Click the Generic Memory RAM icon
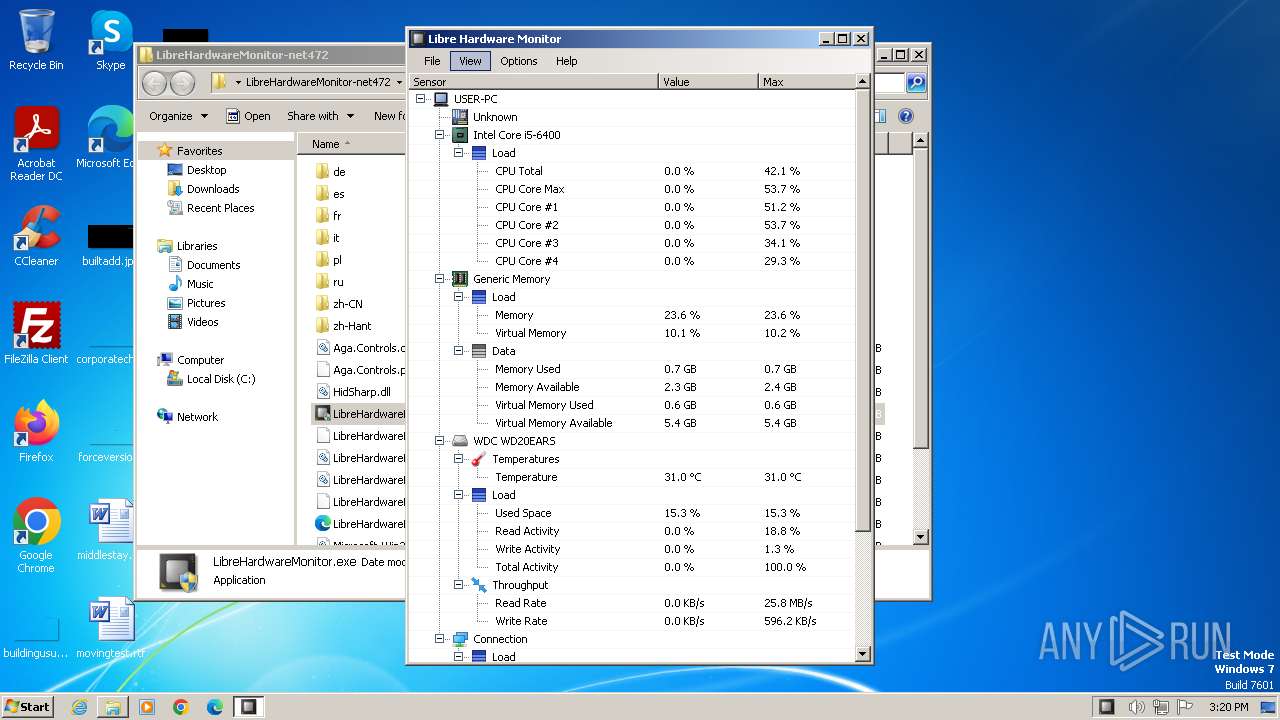 (x=459, y=279)
